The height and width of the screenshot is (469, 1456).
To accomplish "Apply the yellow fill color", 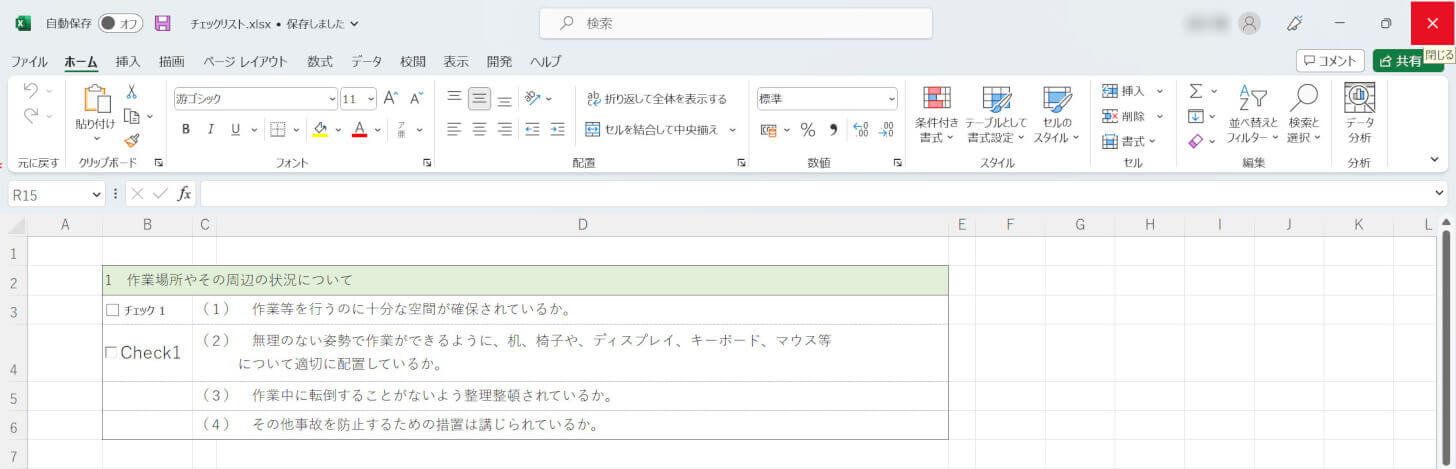I will click(x=320, y=129).
